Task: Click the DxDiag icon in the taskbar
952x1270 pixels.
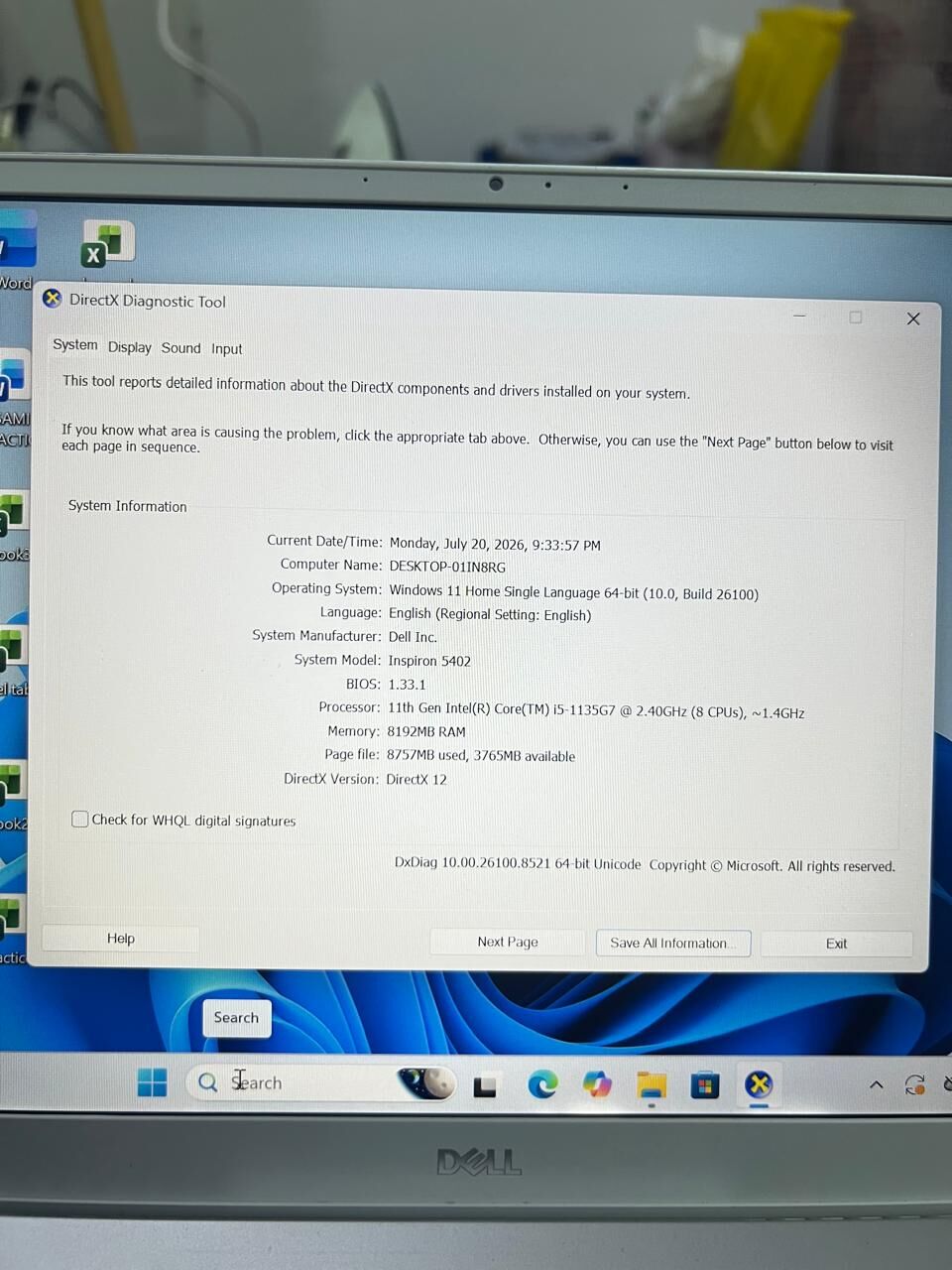Action: (759, 1084)
